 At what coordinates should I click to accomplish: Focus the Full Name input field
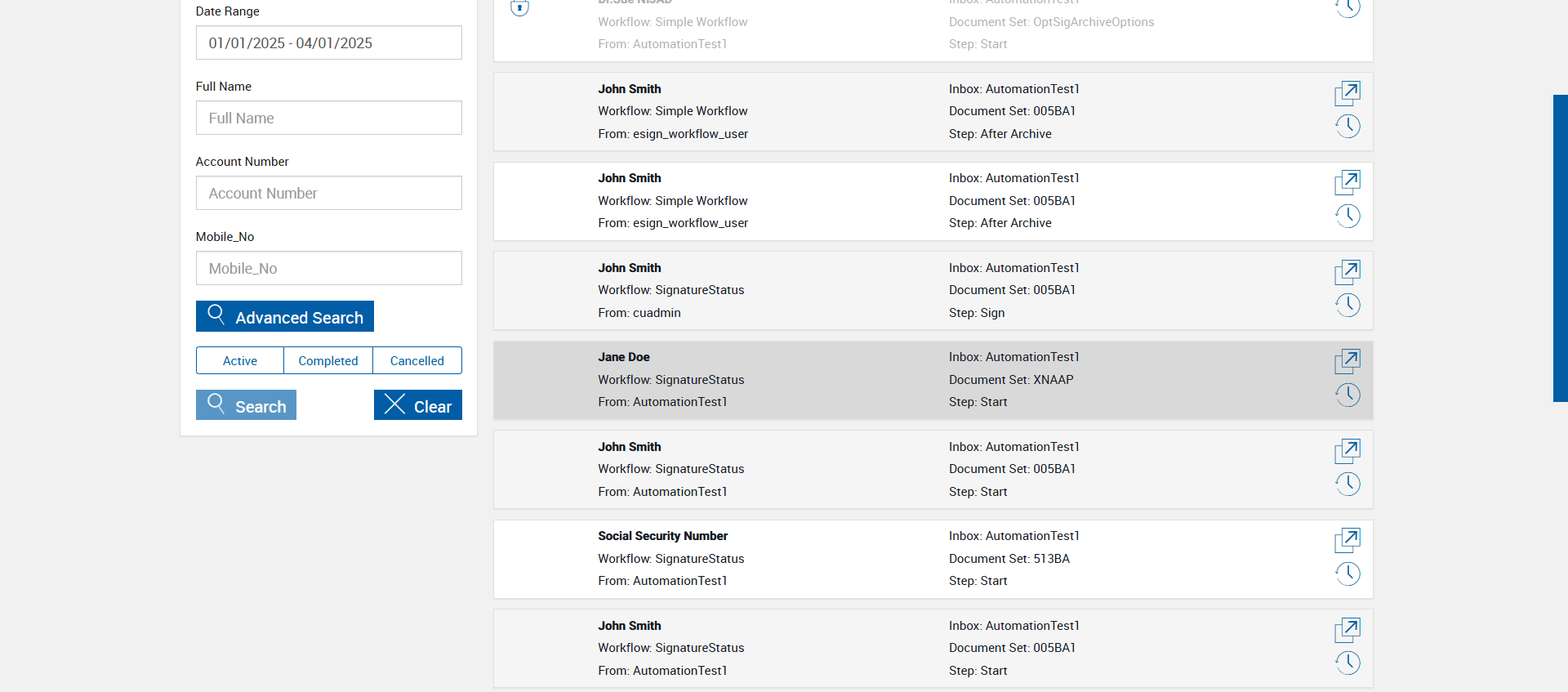coord(329,118)
